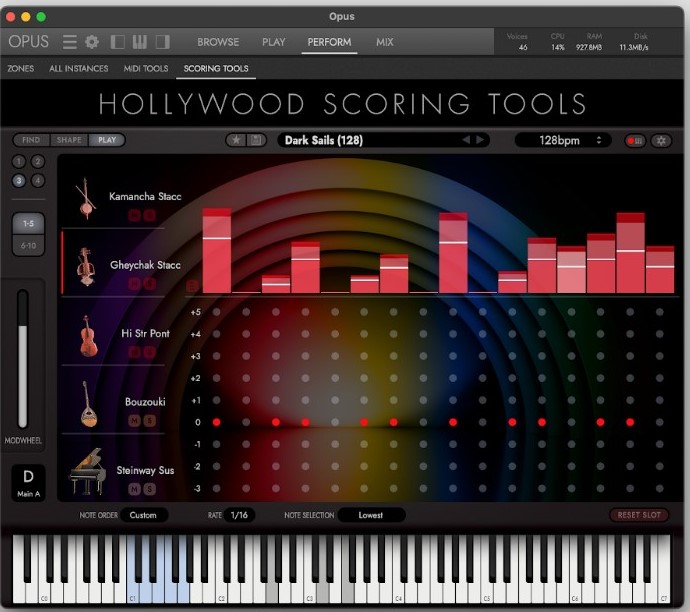
Task: Select the Gheychak Stacc instrument icon
Action: (x=85, y=267)
